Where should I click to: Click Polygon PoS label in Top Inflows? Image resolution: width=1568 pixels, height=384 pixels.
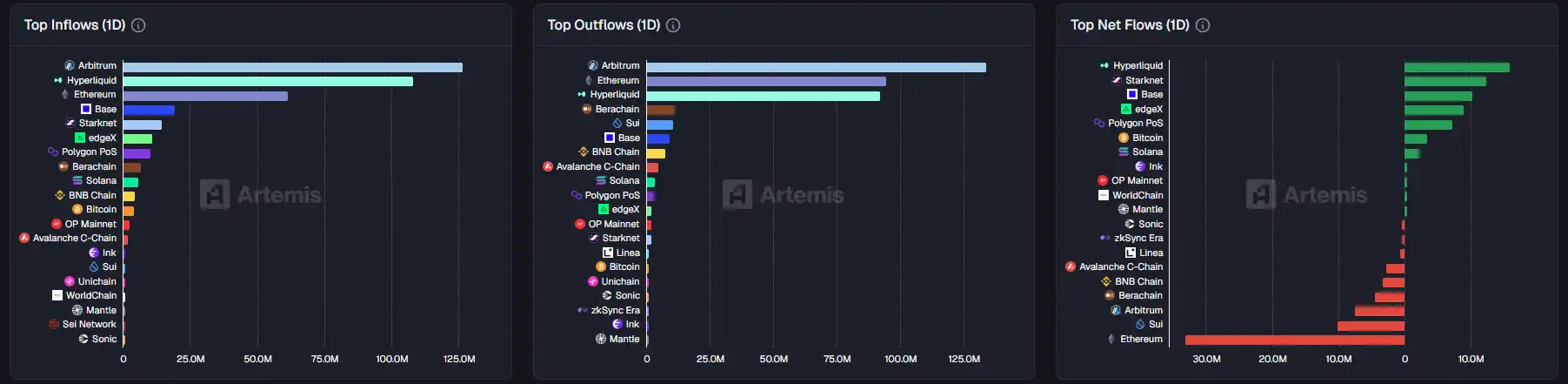(89, 152)
